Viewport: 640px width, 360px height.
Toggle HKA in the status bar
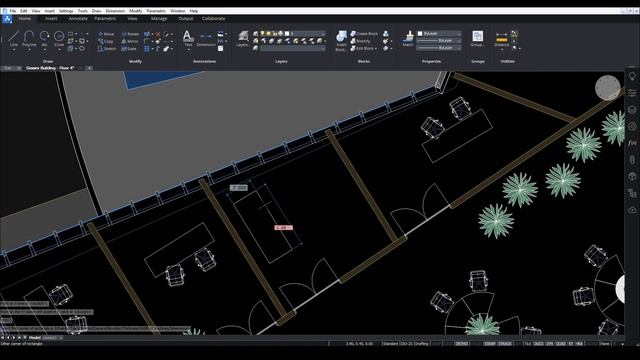pyautogui.click(x=579, y=344)
